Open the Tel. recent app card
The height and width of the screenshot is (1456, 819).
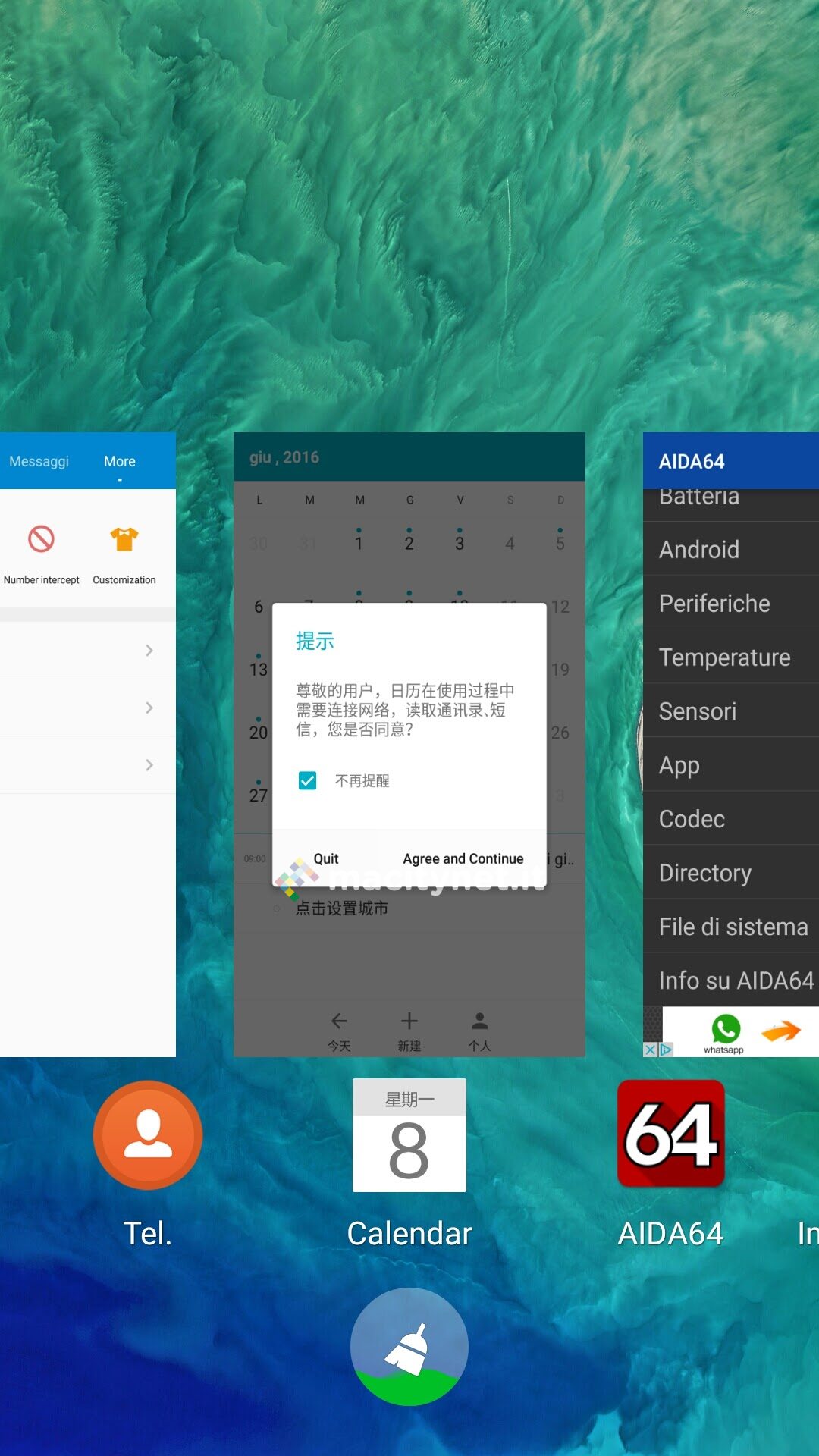coord(88,745)
